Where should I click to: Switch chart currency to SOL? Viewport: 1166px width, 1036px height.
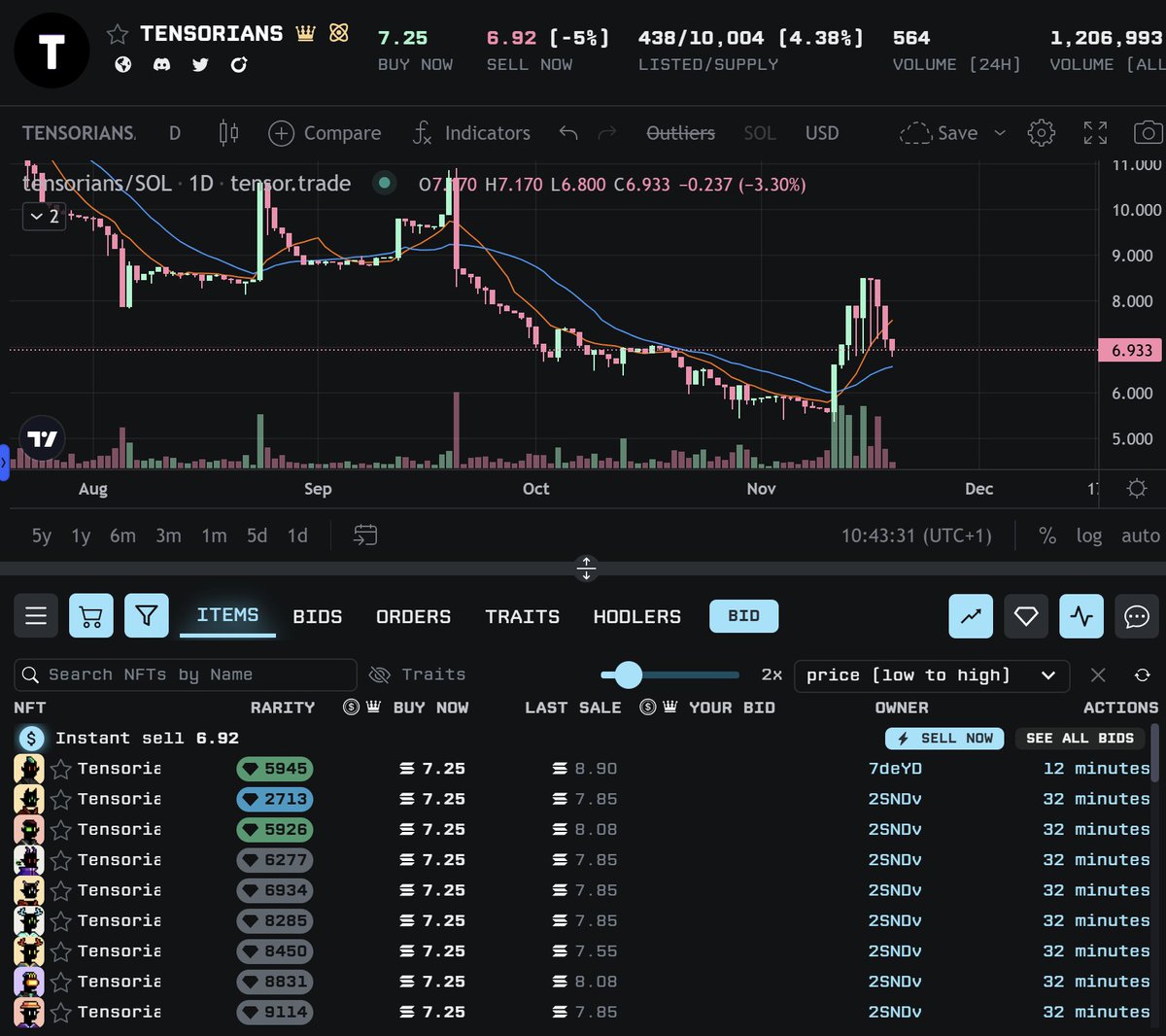click(x=760, y=133)
